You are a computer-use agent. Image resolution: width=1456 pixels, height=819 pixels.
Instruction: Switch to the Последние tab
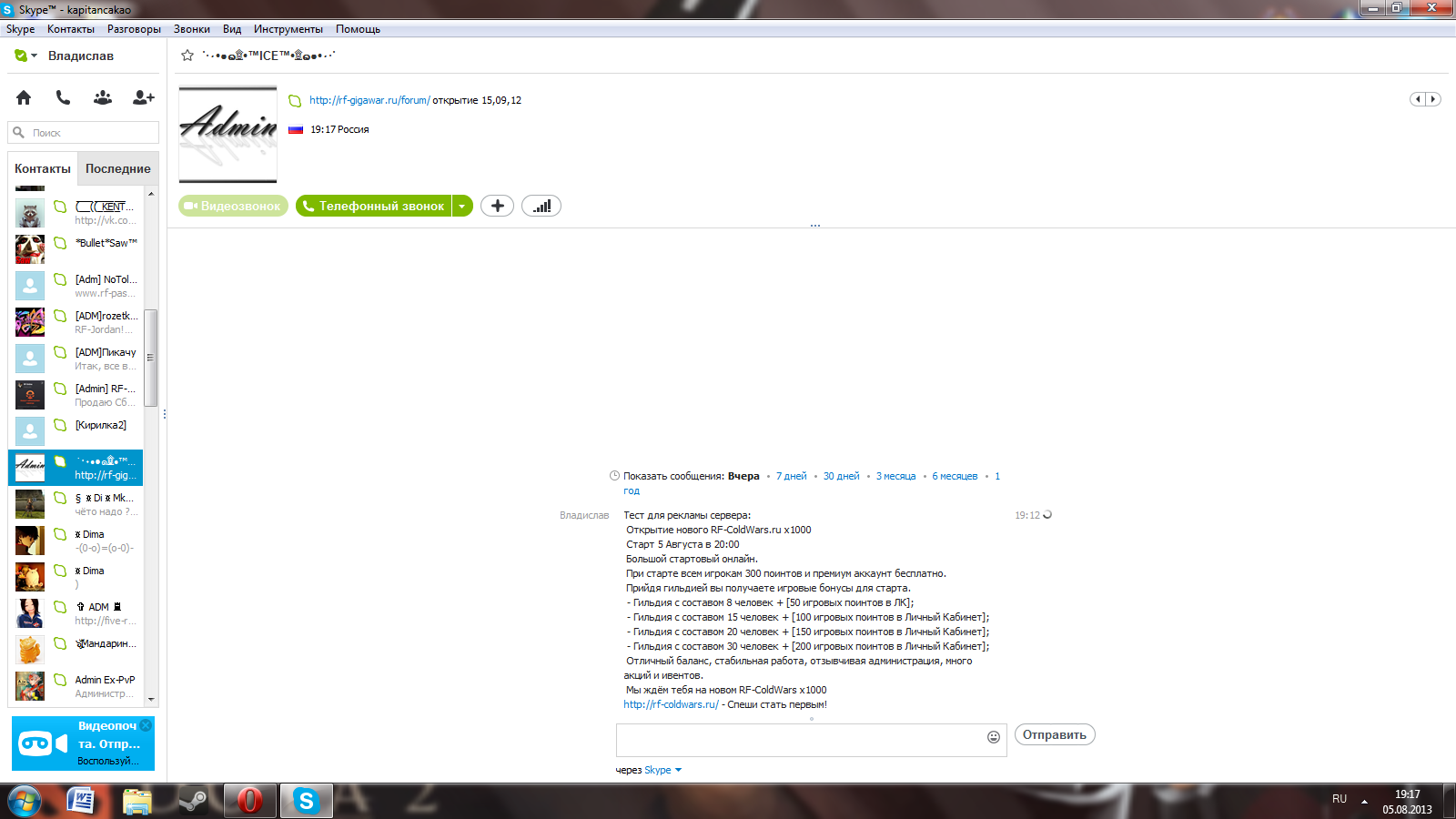[118, 169]
